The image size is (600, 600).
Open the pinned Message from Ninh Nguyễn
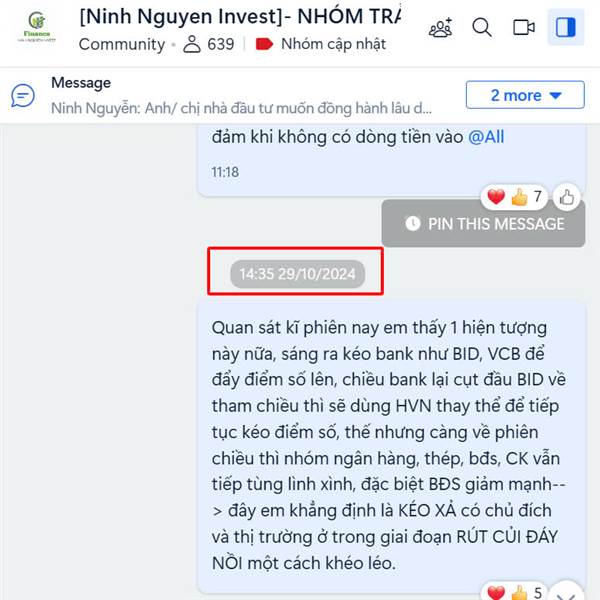tap(241, 96)
